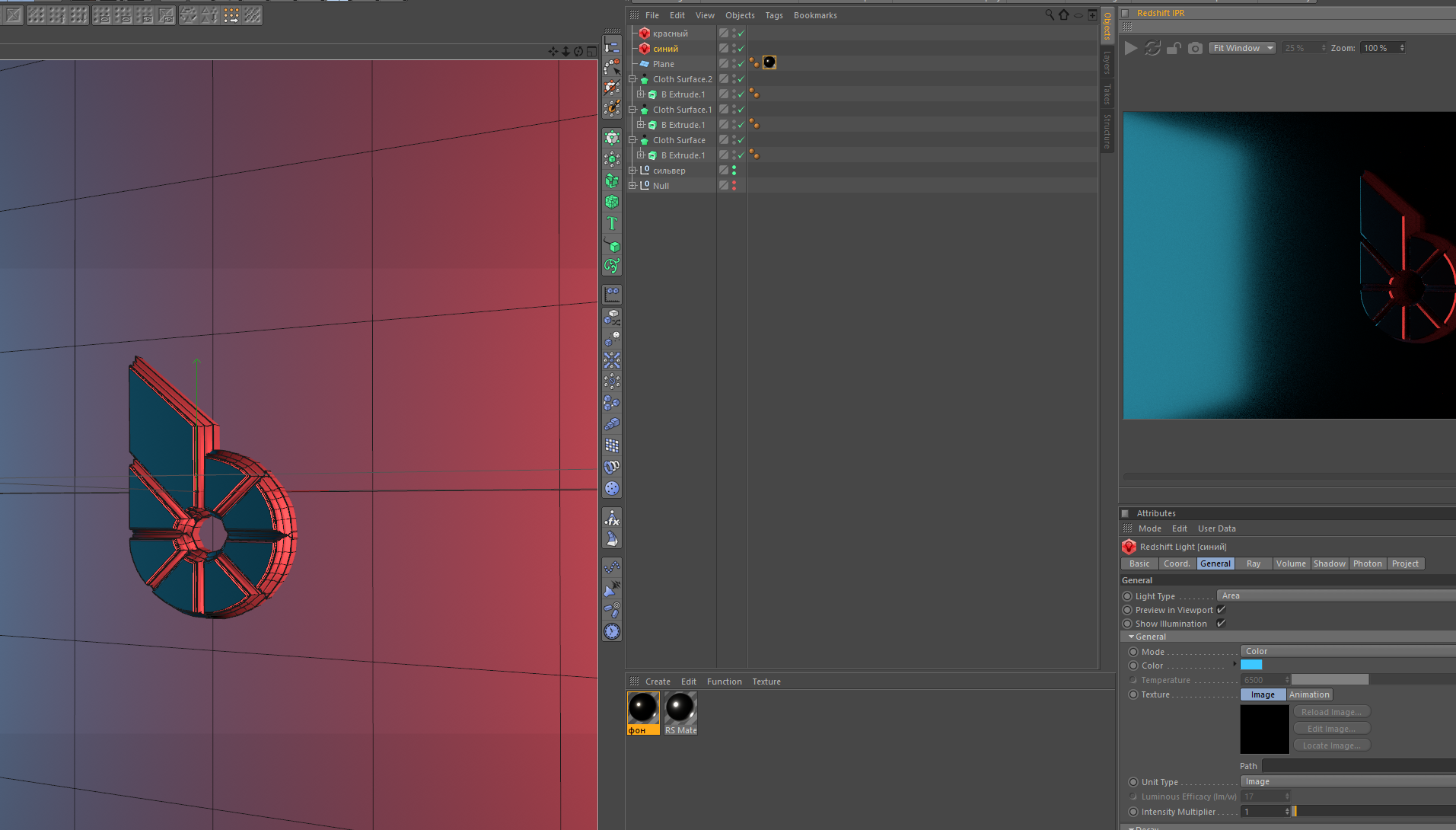Expand the Cloth Surface.1 tree node

tap(632, 109)
